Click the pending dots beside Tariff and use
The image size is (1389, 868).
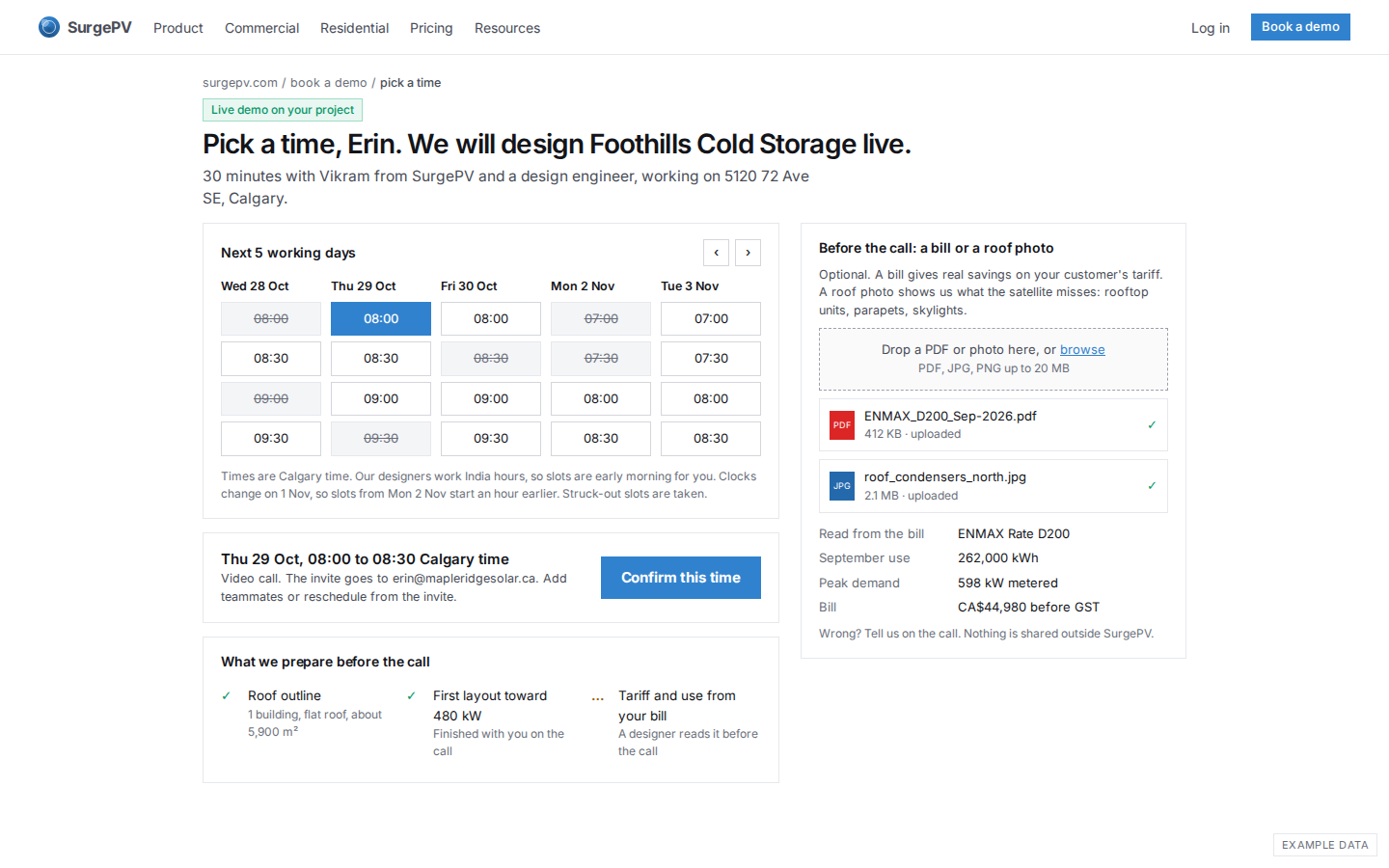click(x=598, y=696)
